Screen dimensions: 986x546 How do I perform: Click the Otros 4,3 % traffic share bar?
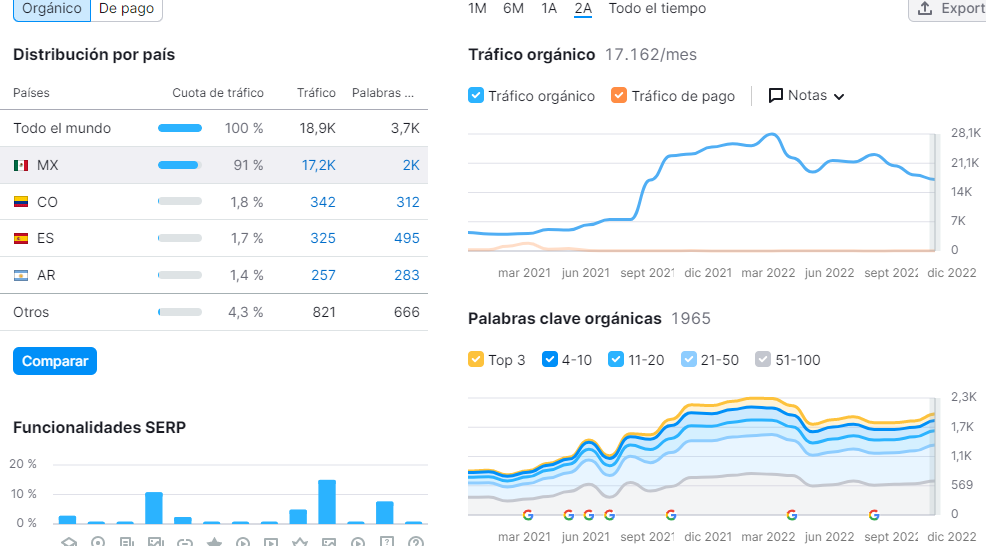pyautogui.click(x=180, y=312)
